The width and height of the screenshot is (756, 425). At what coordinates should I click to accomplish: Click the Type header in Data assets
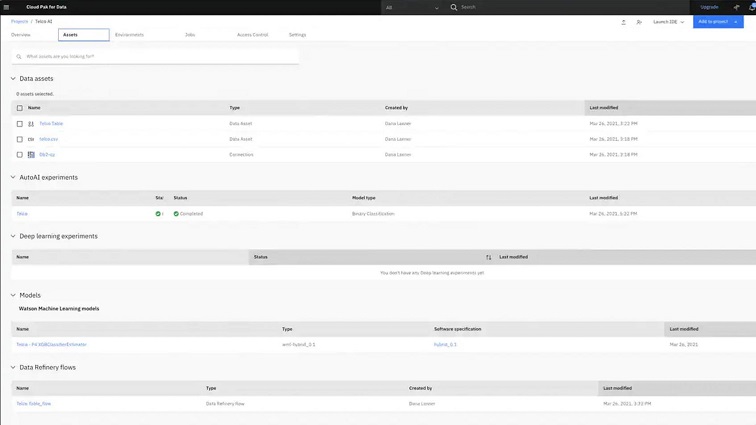pos(234,108)
